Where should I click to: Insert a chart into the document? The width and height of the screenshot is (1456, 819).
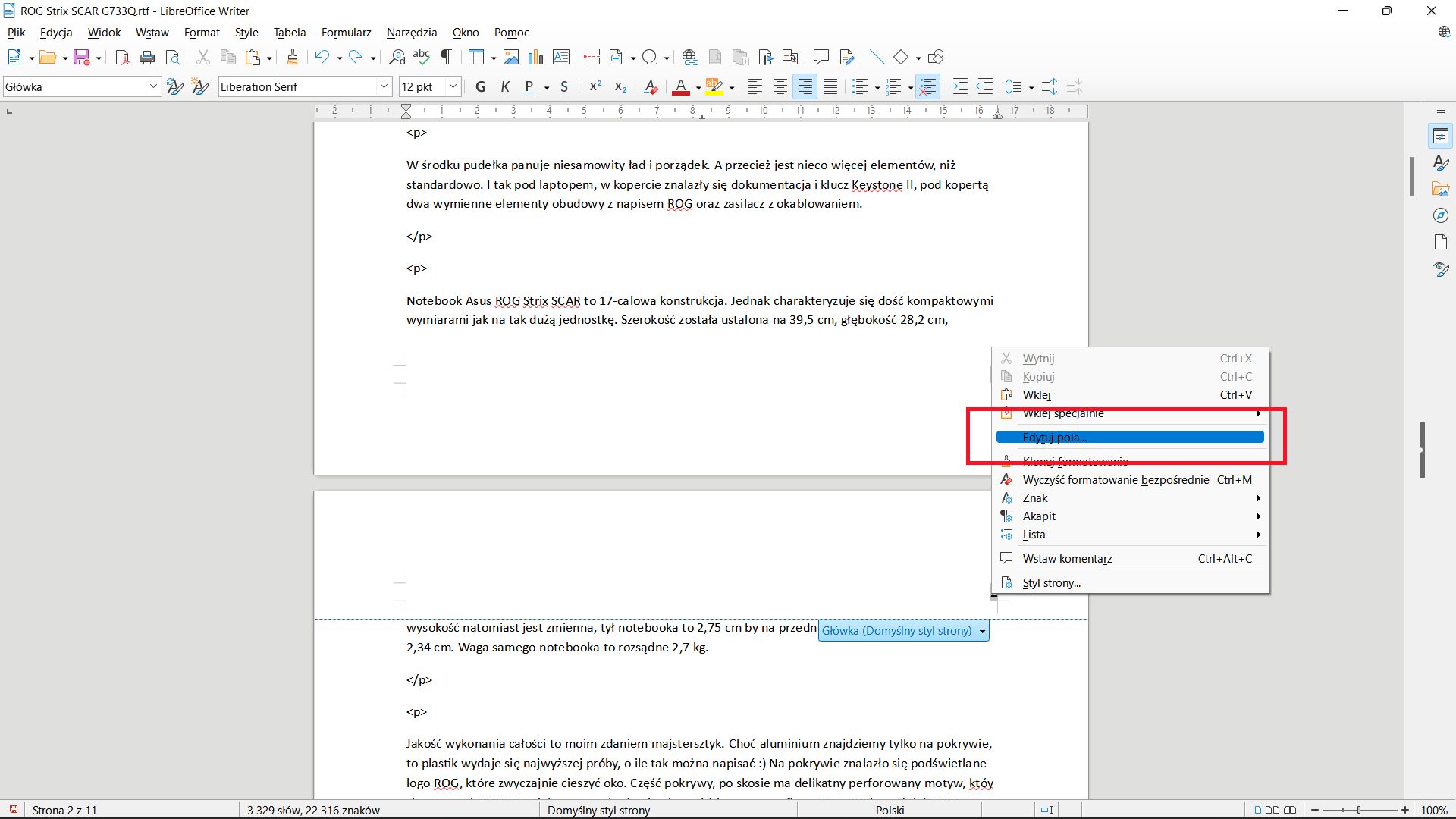[x=536, y=57]
